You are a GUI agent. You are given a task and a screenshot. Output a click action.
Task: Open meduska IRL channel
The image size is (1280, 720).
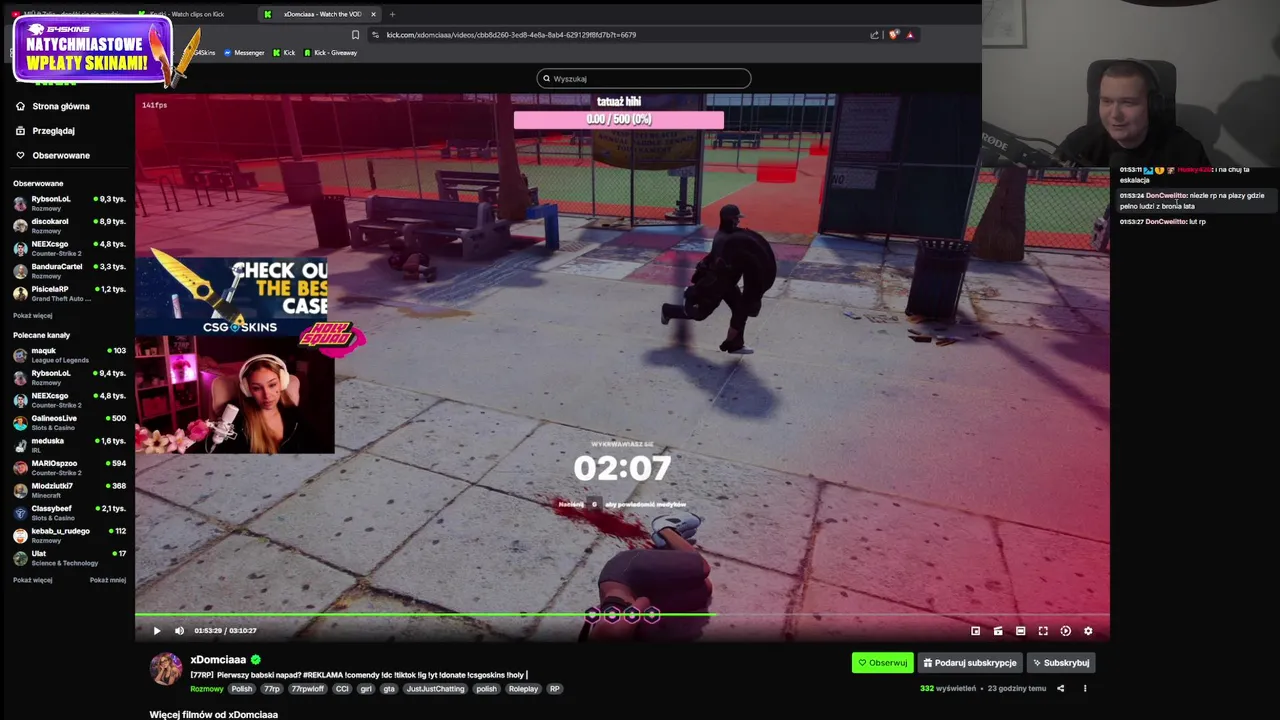click(69, 445)
